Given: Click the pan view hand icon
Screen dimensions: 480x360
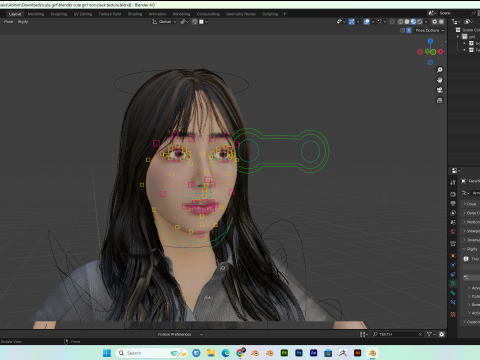Looking at the screenshot, I should pyautogui.click(x=440, y=80).
